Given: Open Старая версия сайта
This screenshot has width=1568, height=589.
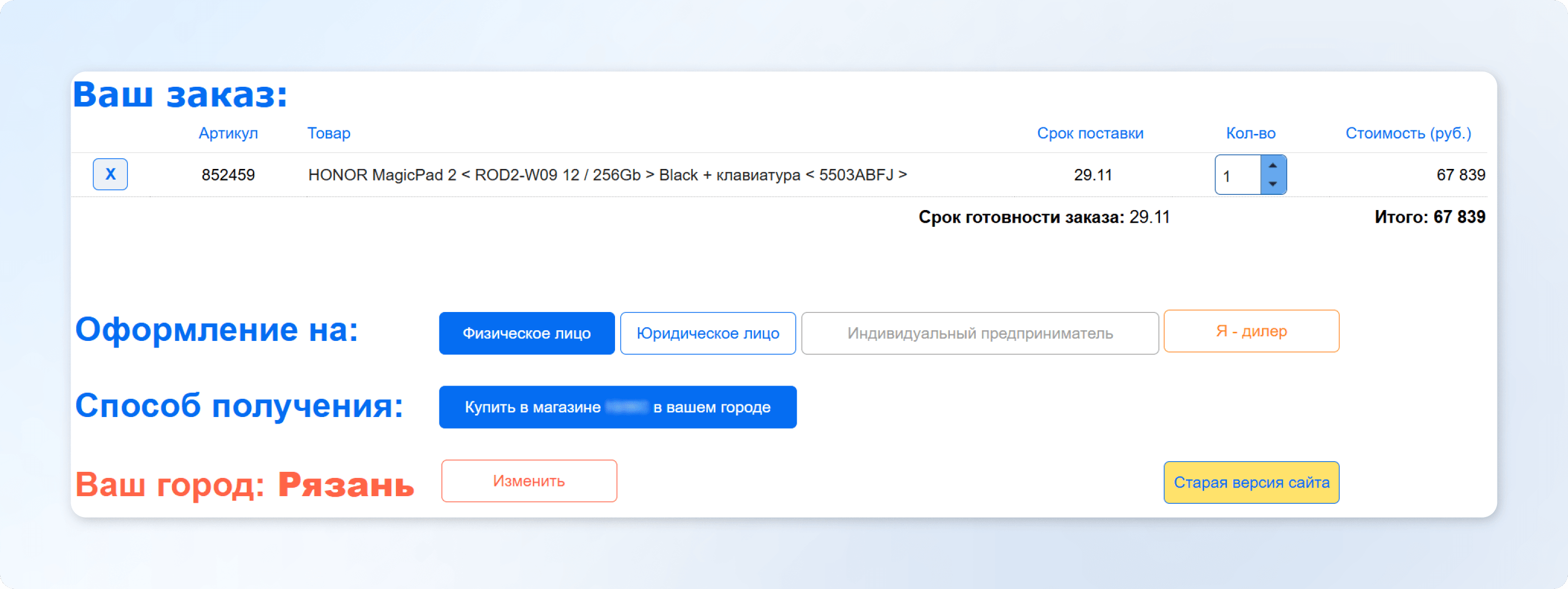Looking at the screenshot, I should click(x=1251, y=482).
